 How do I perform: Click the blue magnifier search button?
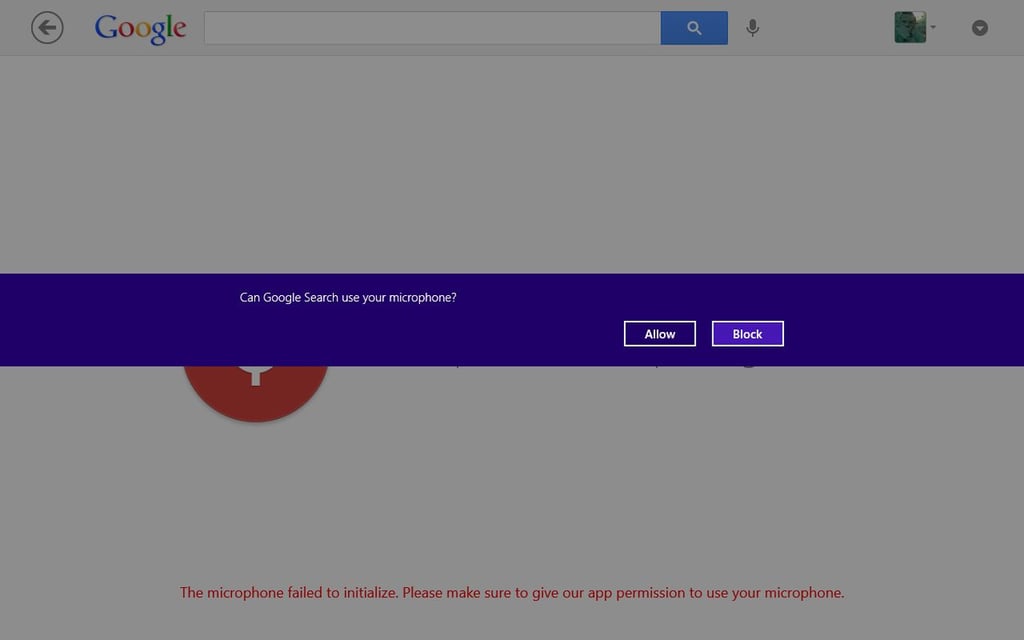coord(694,28)
